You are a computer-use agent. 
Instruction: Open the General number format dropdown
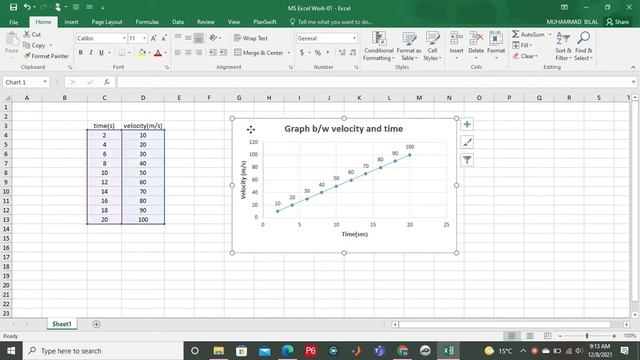pyautogui.click(x=354, y=38)
